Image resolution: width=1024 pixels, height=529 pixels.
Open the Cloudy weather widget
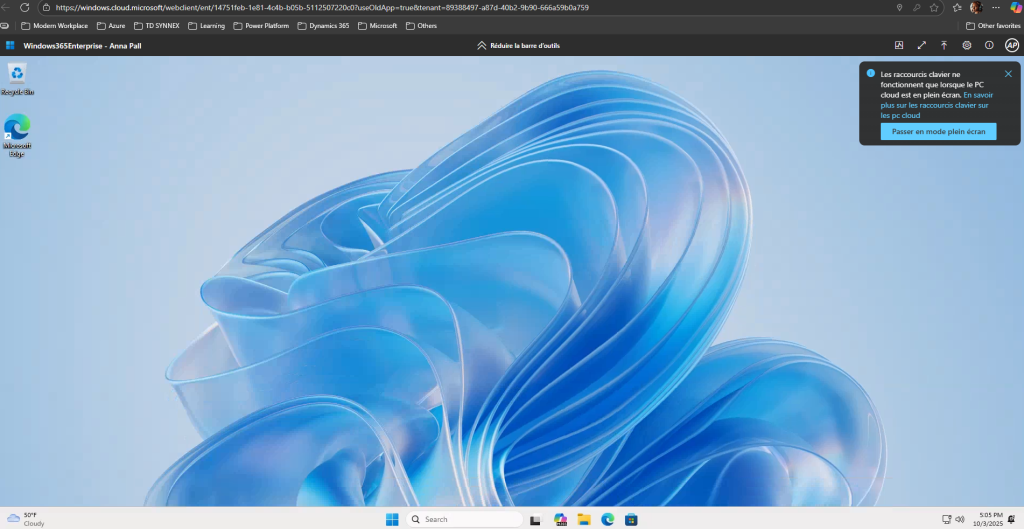coord(27,519)
